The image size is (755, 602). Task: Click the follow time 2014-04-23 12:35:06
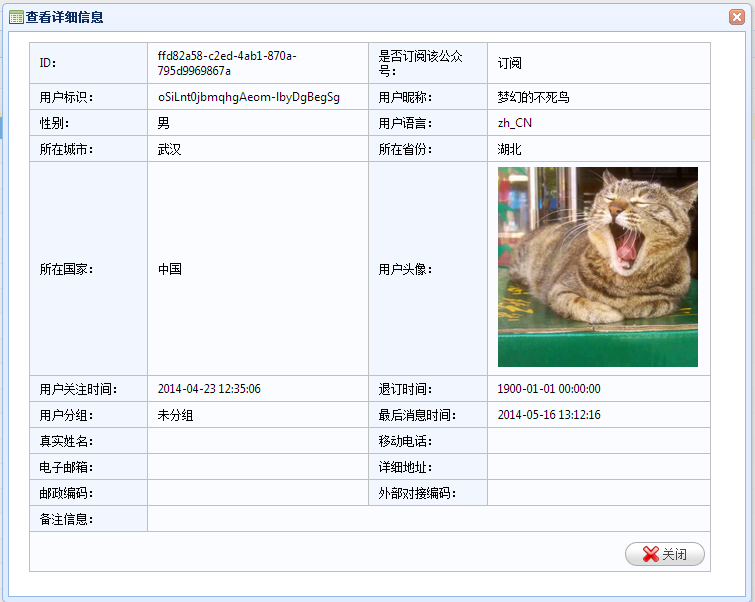pyautogui.click(x=209, y=389)
